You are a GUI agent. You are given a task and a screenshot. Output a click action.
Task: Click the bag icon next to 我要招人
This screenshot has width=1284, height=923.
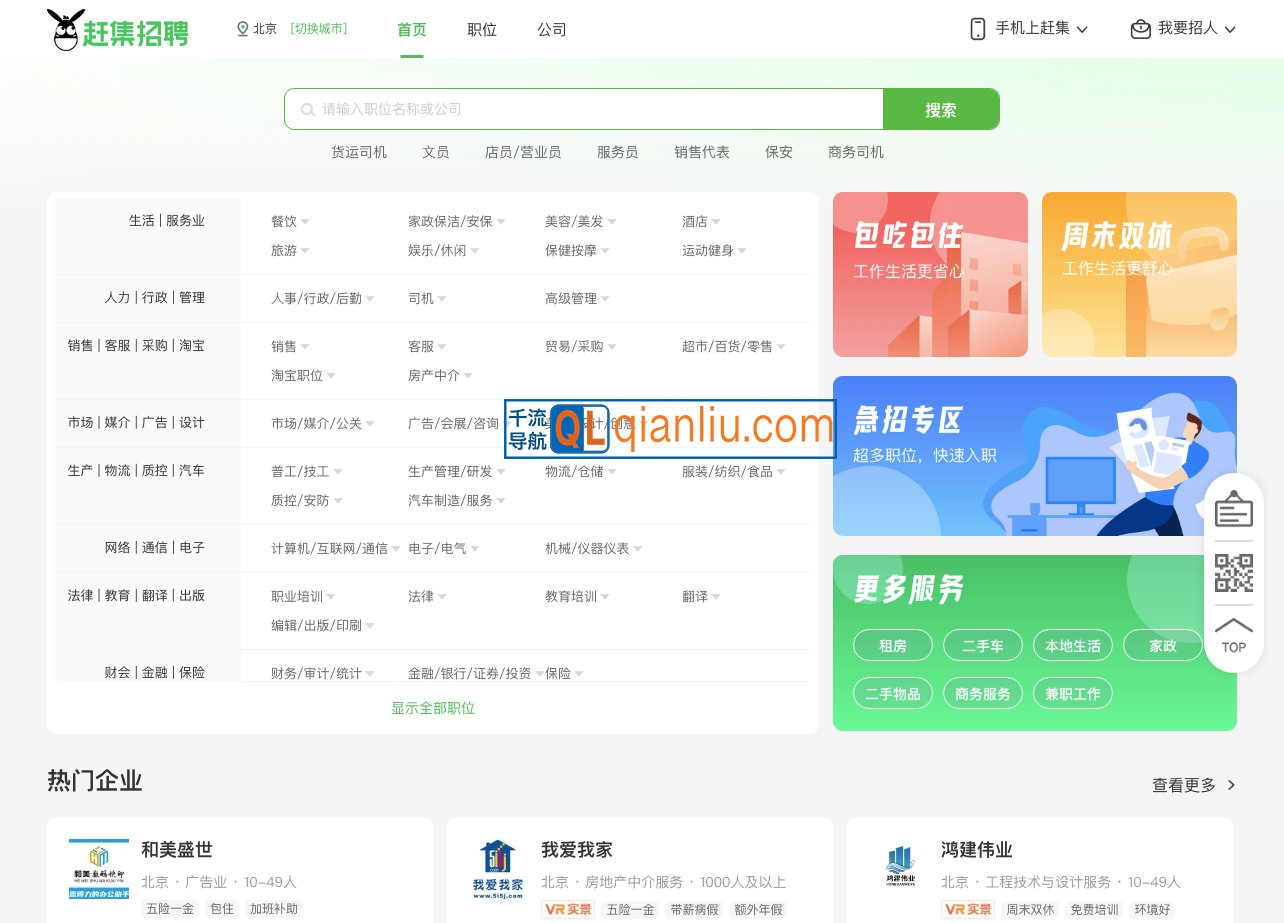click(1140, 29)
